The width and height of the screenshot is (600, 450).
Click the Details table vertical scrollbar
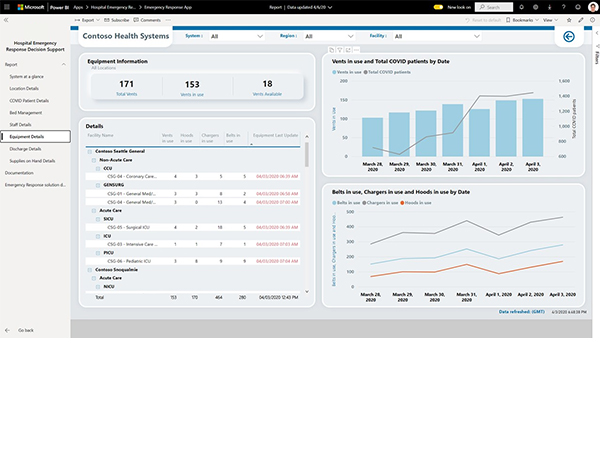[x=307, y=155]
